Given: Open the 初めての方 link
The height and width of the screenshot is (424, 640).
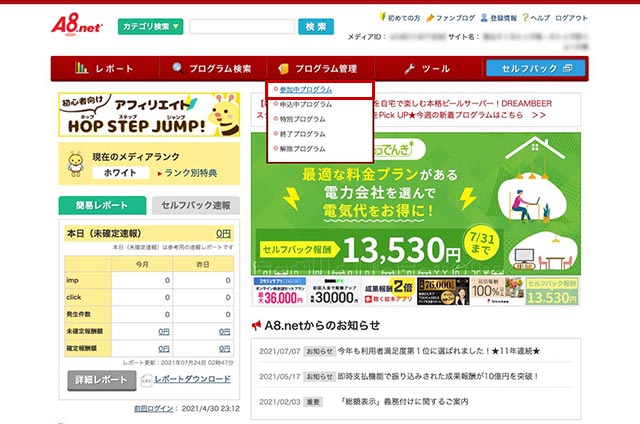Looking at the screenshot, I should [x=403, y=18].
